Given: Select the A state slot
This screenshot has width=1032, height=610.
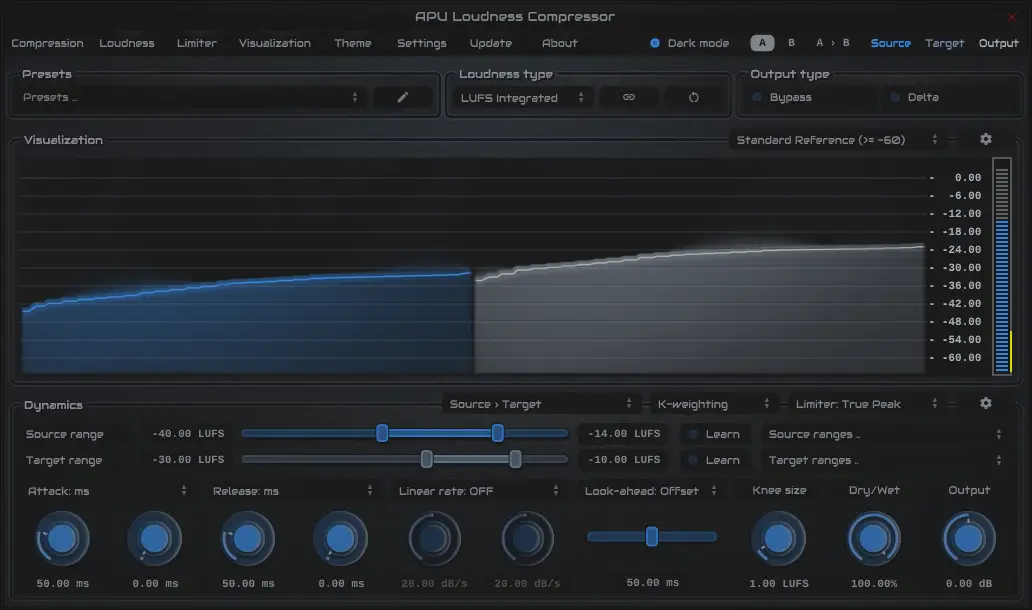Looking at the screenshot, I should point(762,43).
